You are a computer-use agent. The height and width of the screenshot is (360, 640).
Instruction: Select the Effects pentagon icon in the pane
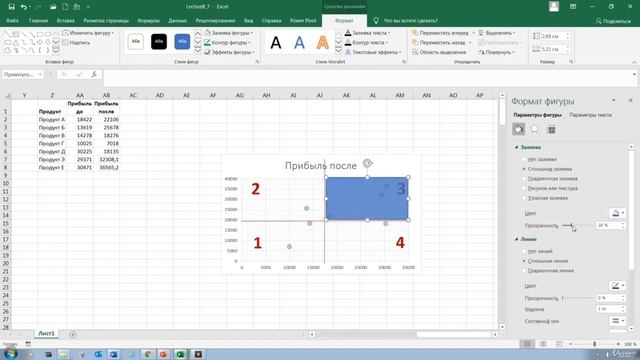point(534,129)
